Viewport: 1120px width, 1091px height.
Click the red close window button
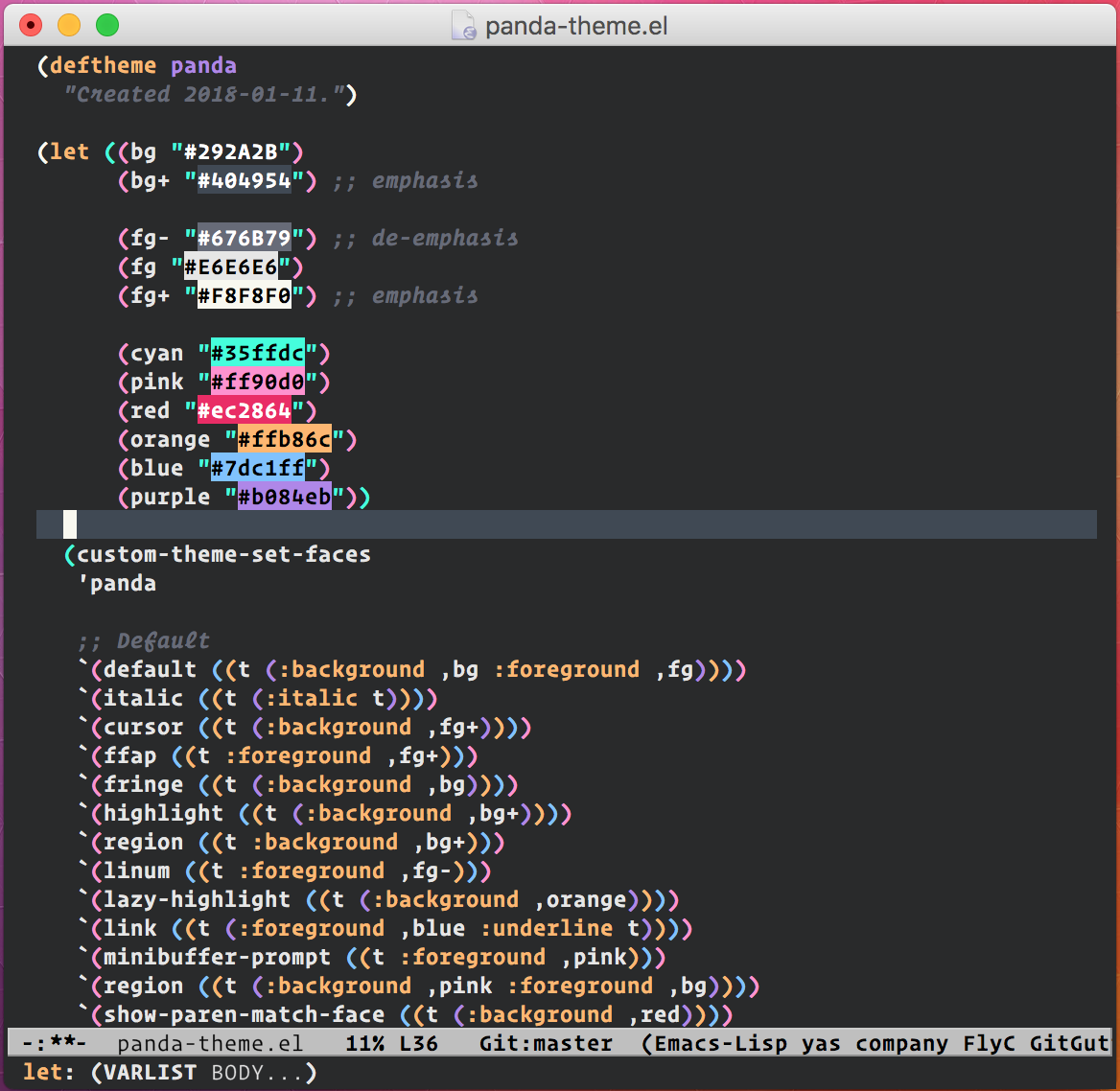30,25
